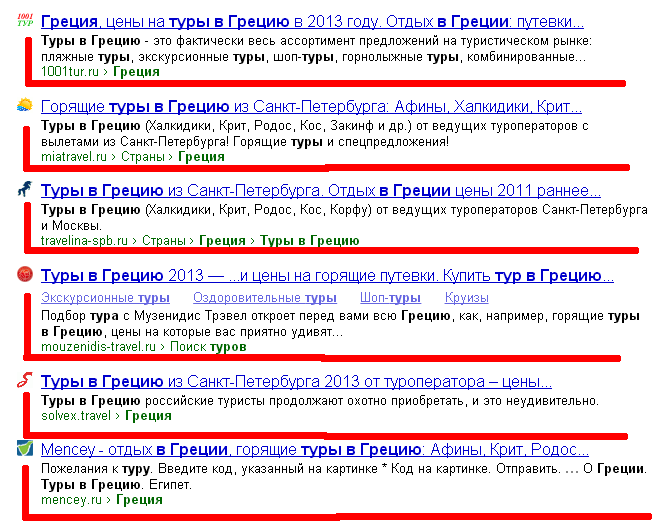Follow the 'Круизы' sitelink

click(467, 298)
